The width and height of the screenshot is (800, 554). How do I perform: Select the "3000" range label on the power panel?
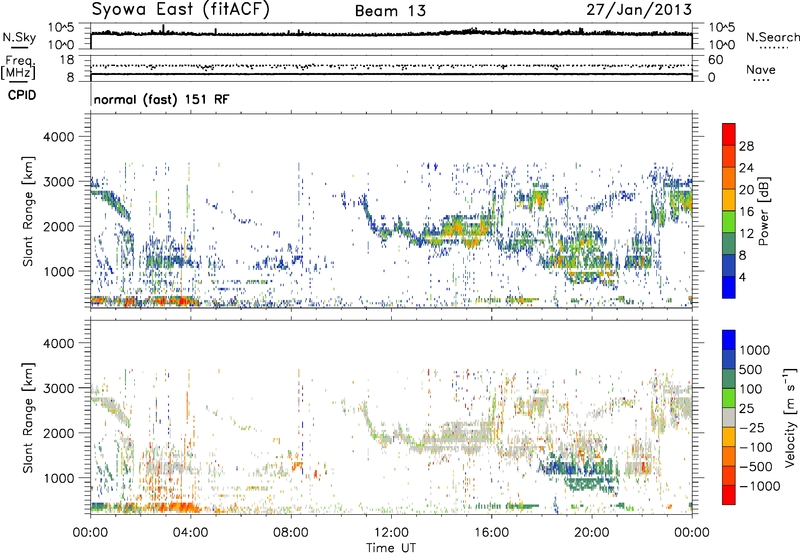[58, 182]
